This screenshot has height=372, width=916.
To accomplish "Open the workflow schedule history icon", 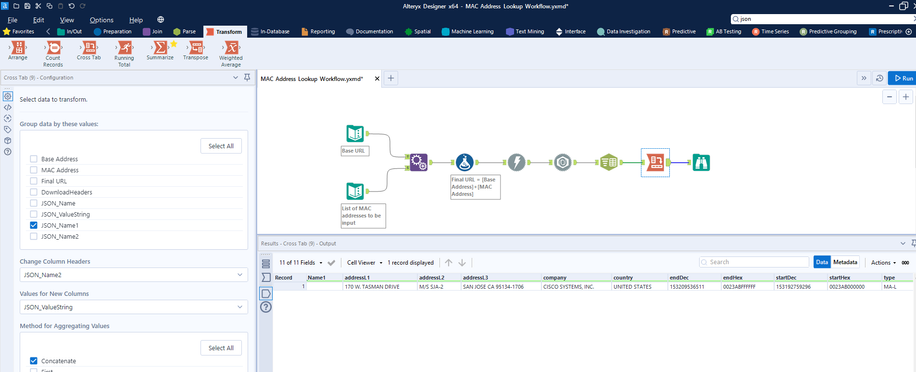I will point(879,78).
